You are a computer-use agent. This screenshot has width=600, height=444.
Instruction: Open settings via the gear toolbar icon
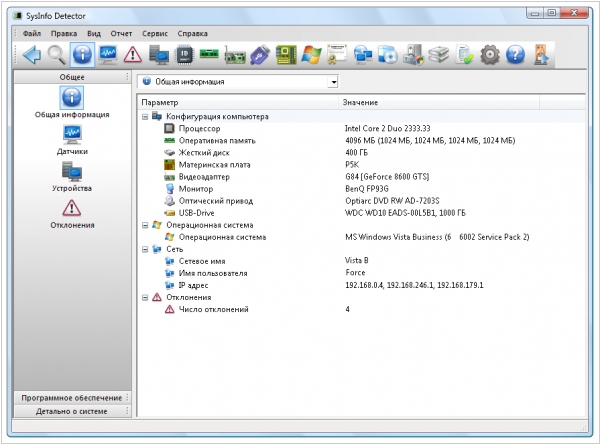(490, 55)
